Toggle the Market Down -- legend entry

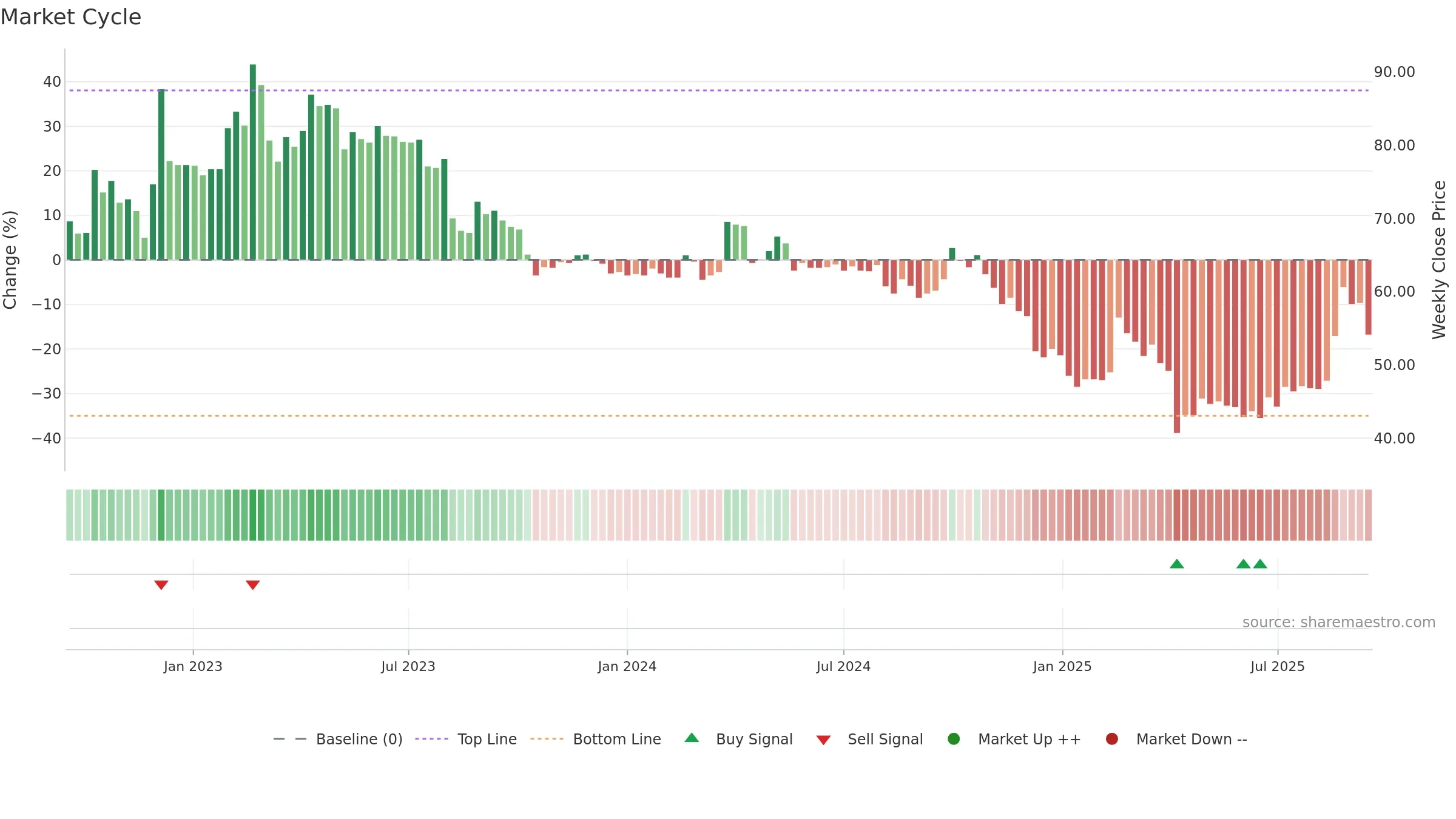pos(1176,739)
